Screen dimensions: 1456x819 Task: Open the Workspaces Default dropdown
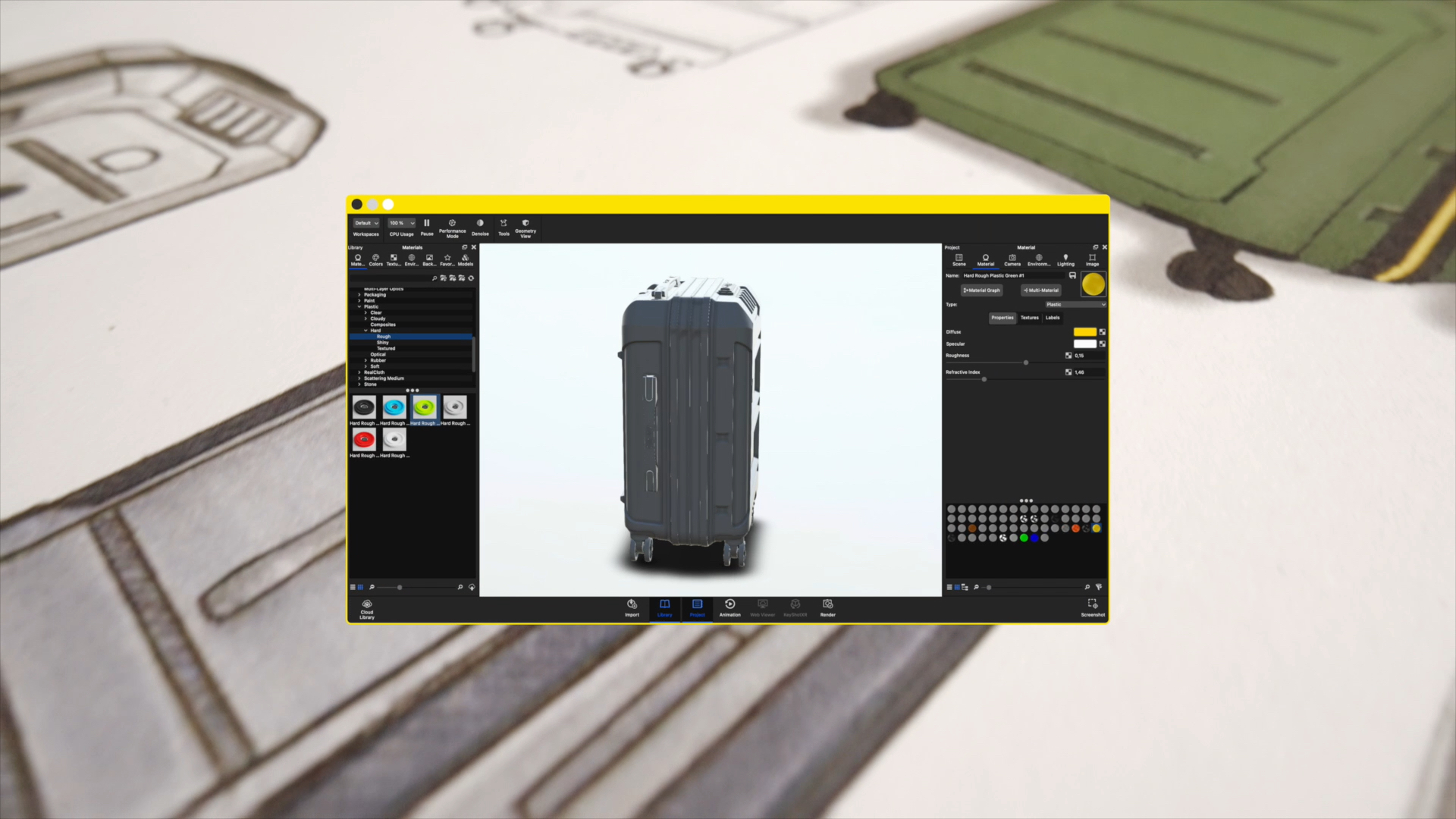(x=366, y=223)
